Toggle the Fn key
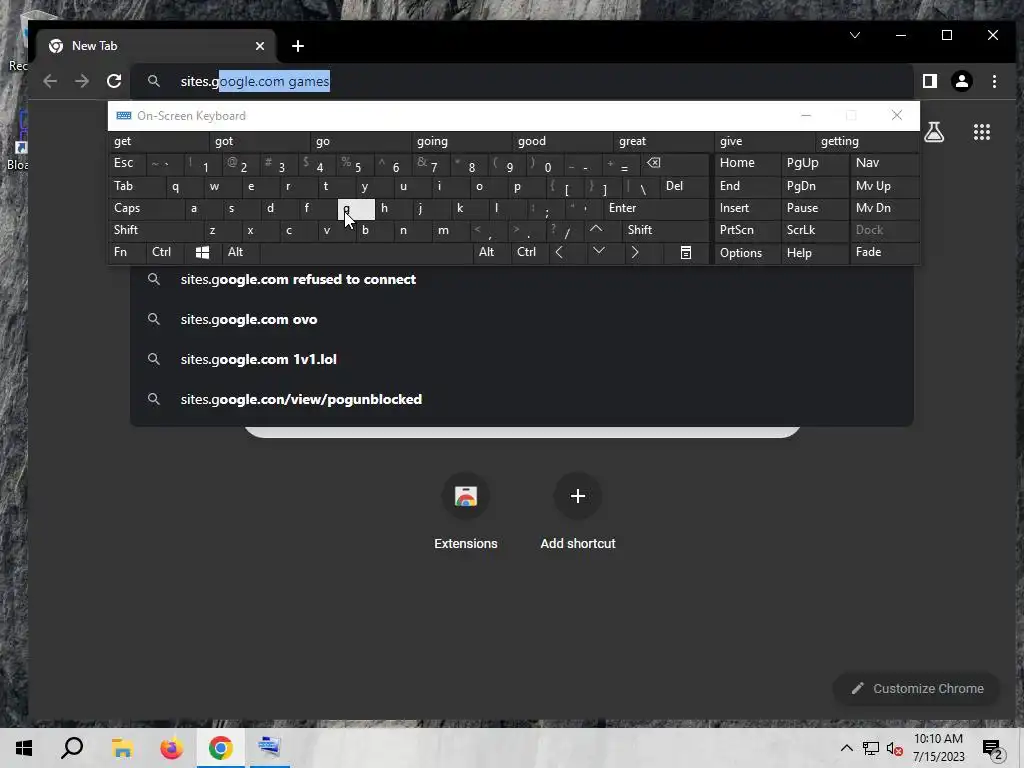Screen dimensions: 1024x768 click(x=127, y=252)
